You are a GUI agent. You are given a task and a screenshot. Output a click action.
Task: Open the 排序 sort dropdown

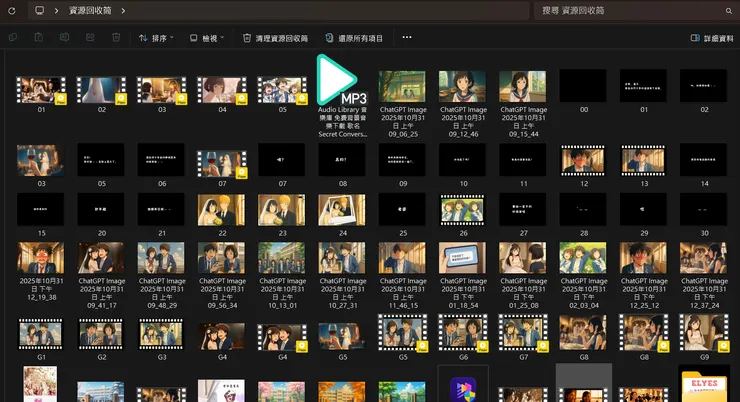tap(156, 38)
